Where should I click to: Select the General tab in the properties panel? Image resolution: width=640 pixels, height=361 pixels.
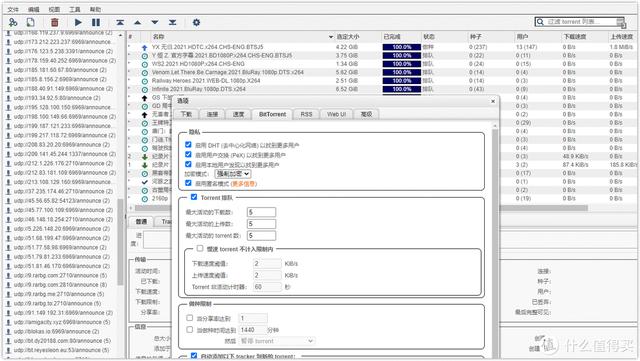pos(141,221)
